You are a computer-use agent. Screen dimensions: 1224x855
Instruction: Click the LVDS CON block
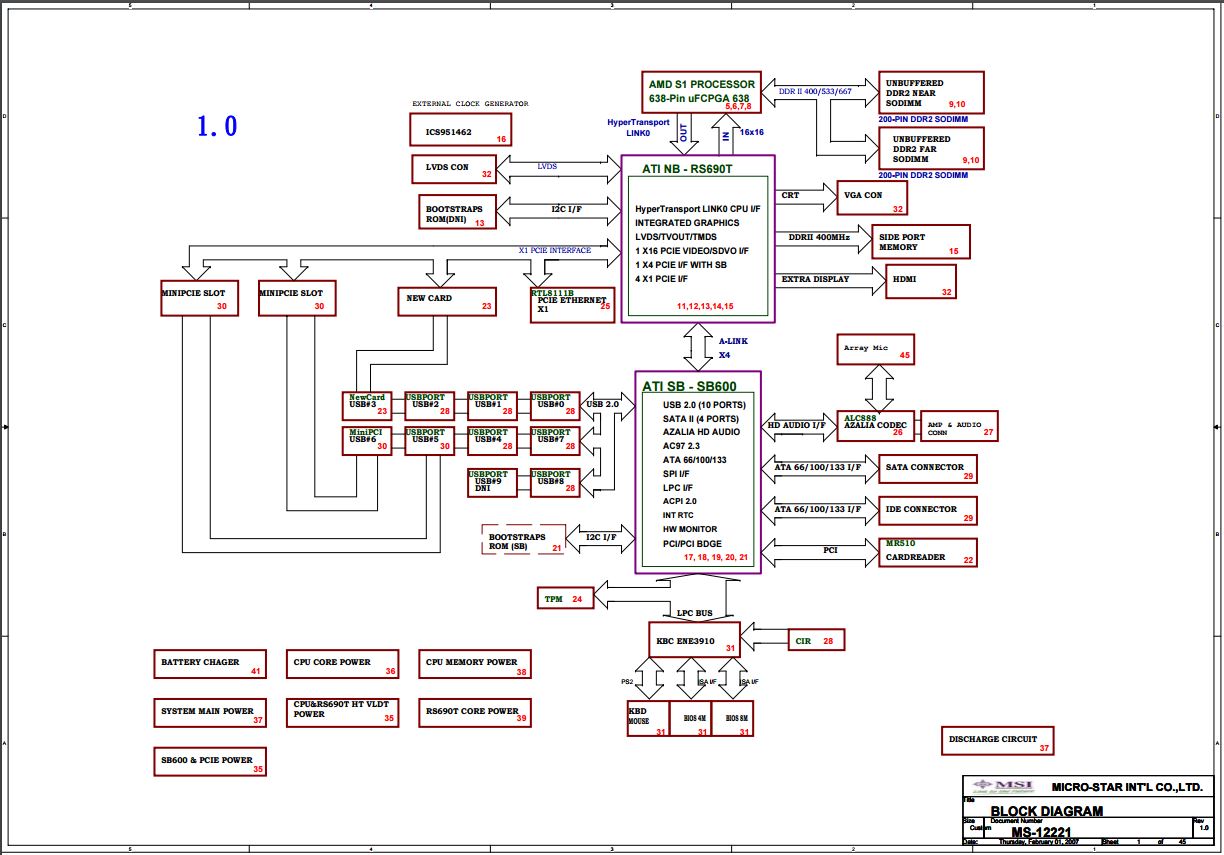coord(455,168)
